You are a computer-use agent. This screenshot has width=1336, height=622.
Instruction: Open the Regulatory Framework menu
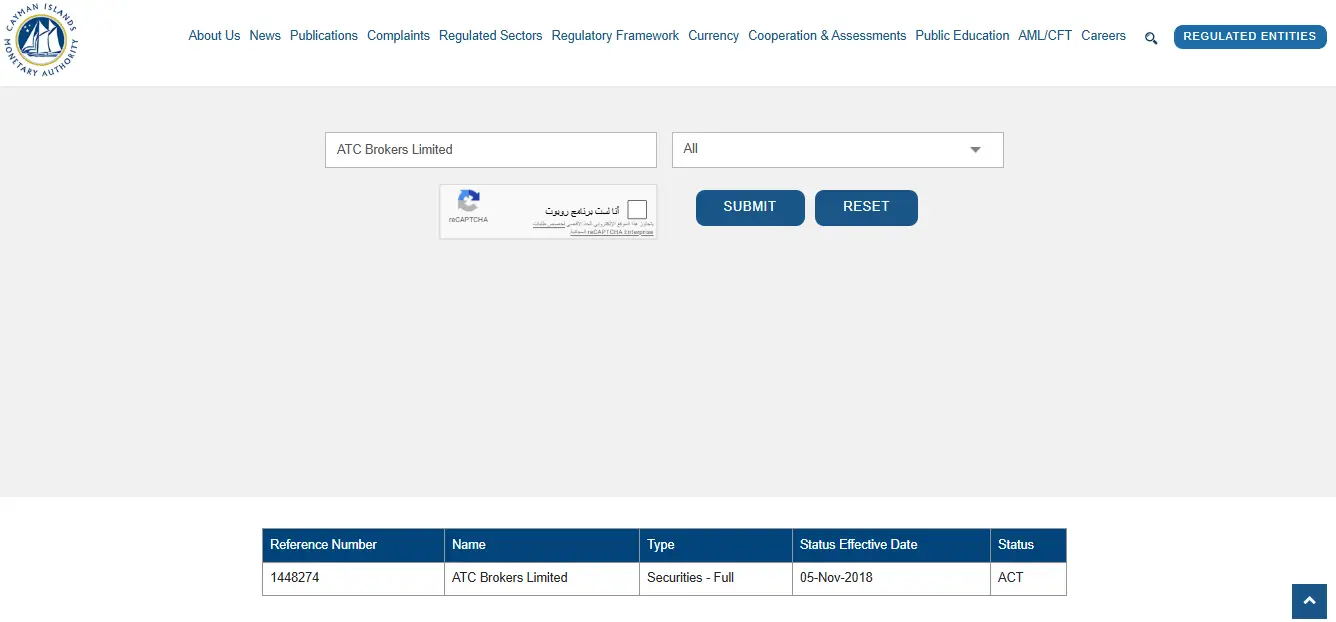615,35
